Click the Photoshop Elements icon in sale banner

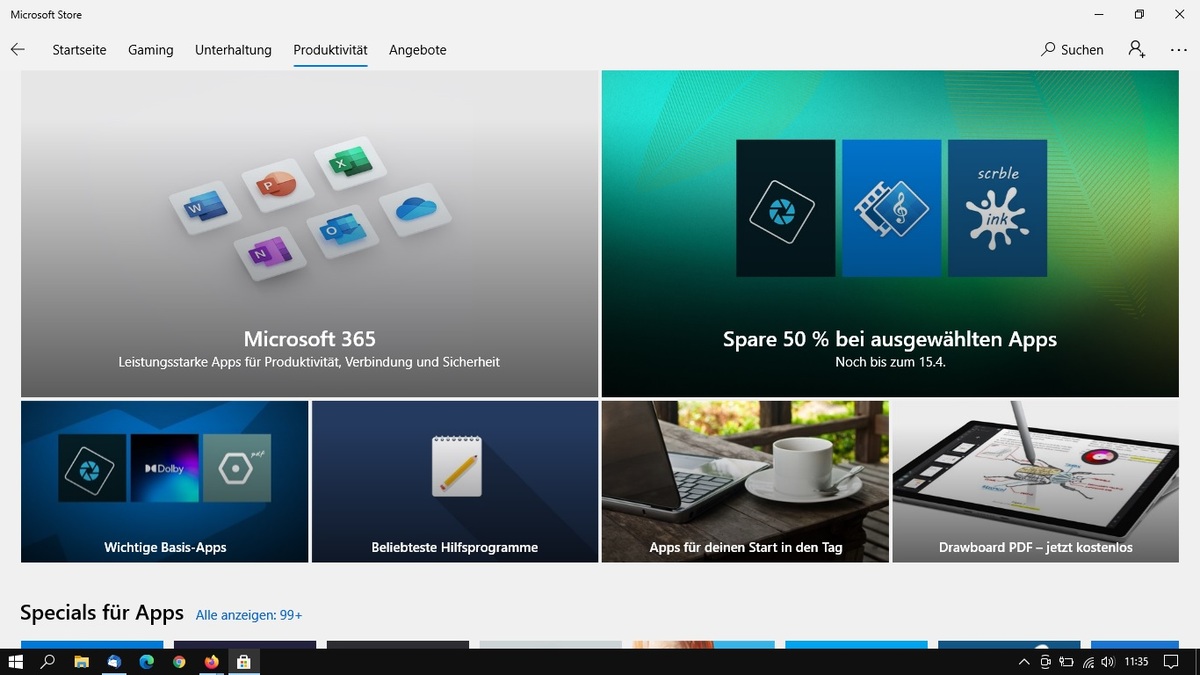pos(785,208)
